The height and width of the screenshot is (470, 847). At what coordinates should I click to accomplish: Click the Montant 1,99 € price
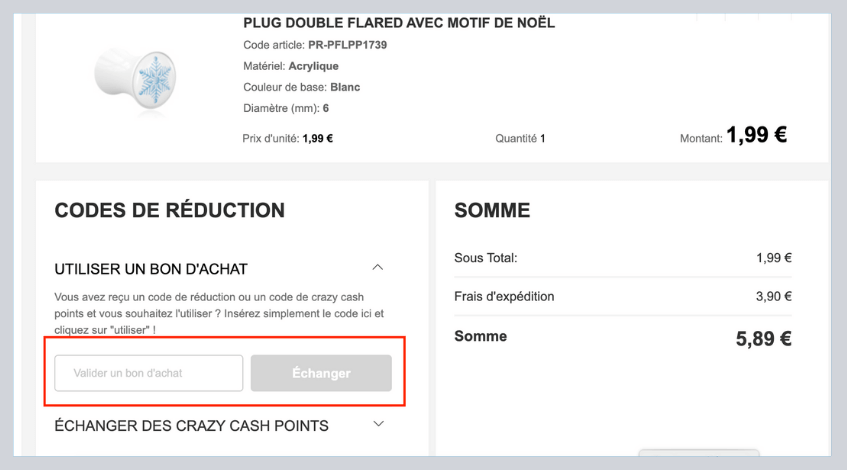pos(756,136)
